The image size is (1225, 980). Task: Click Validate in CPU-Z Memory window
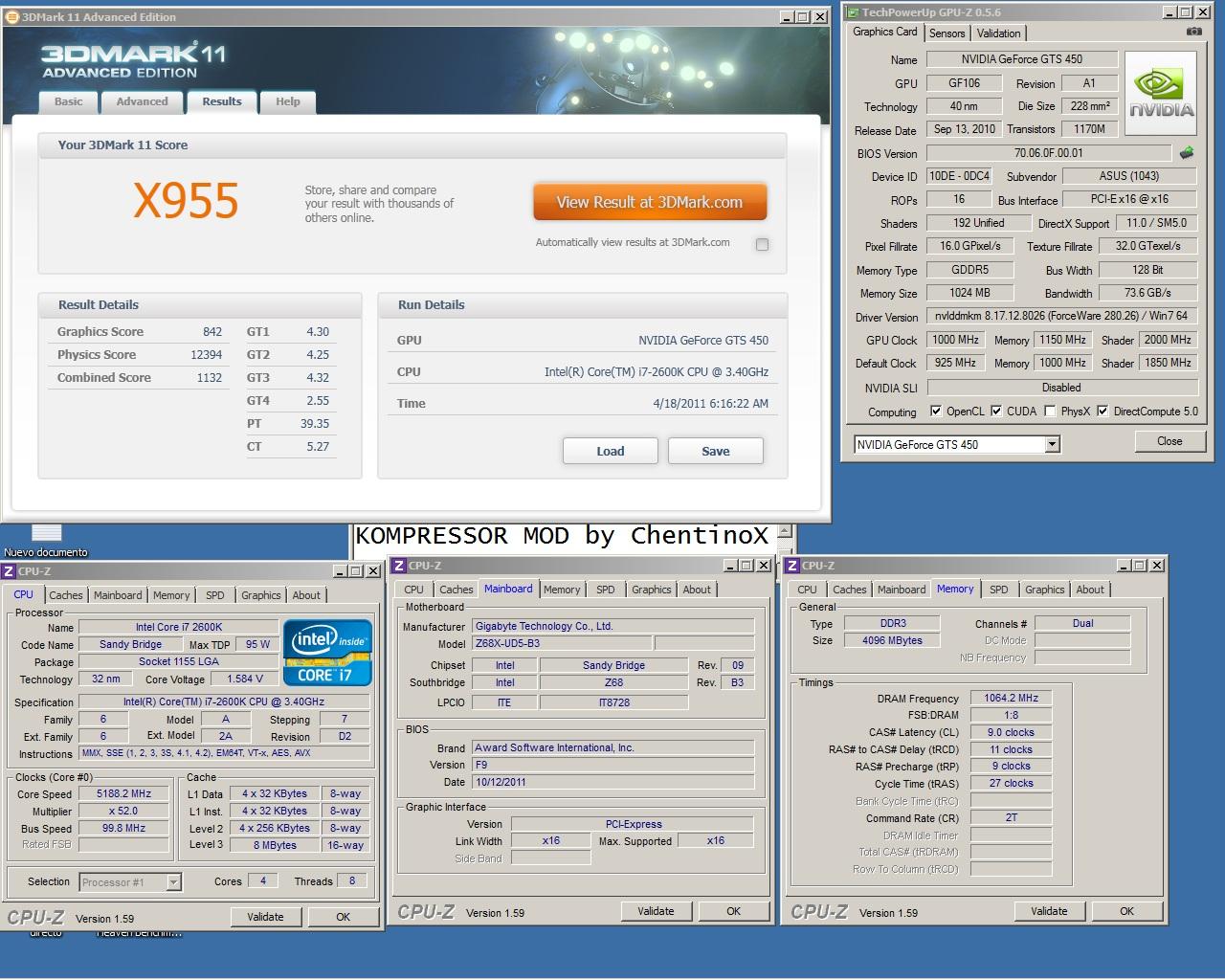pyautogui.click(x=1049, y=911)
